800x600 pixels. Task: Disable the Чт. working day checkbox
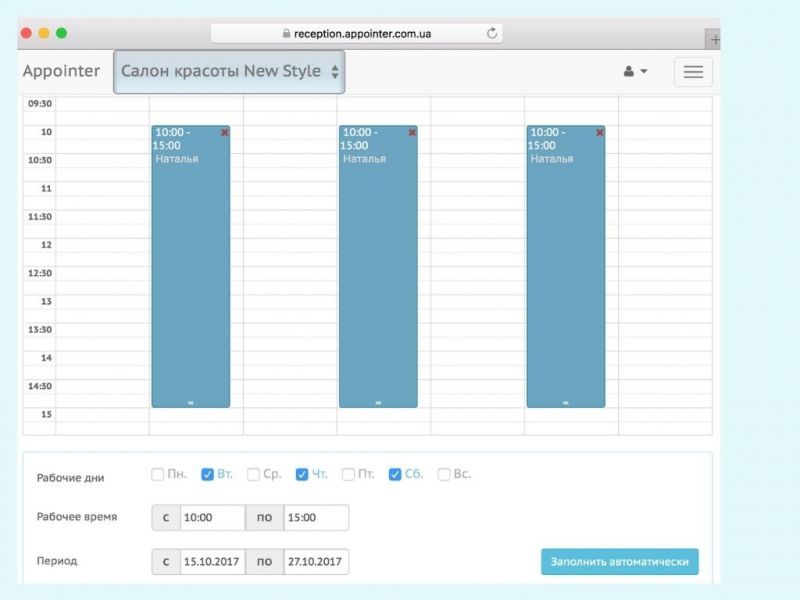302,474
